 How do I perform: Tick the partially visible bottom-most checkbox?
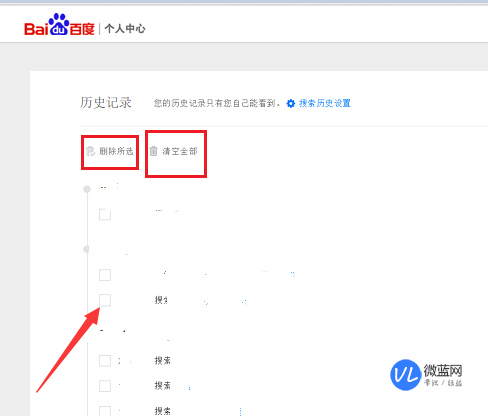point(105,411)
